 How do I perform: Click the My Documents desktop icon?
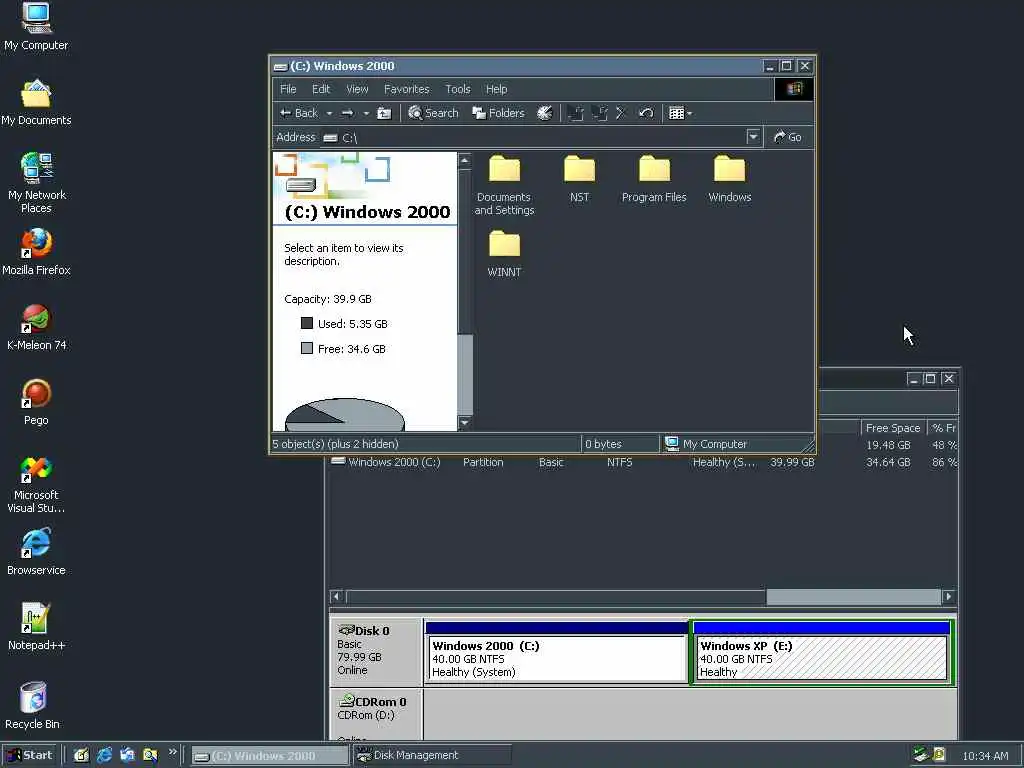(36, 102)
